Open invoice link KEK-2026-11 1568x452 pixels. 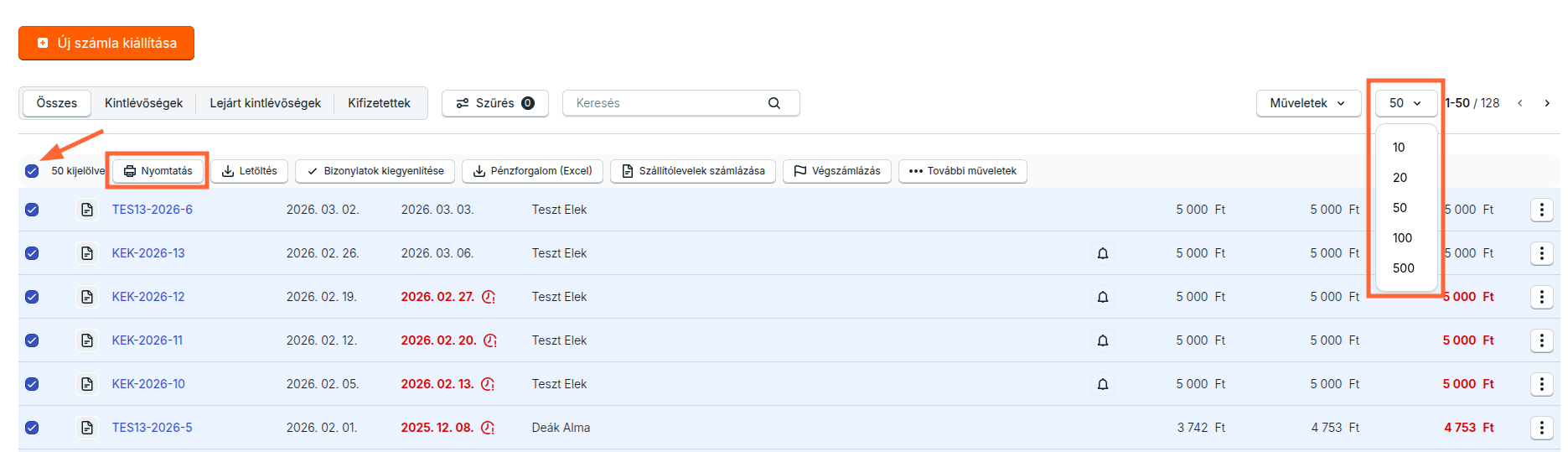pos(147,340)
